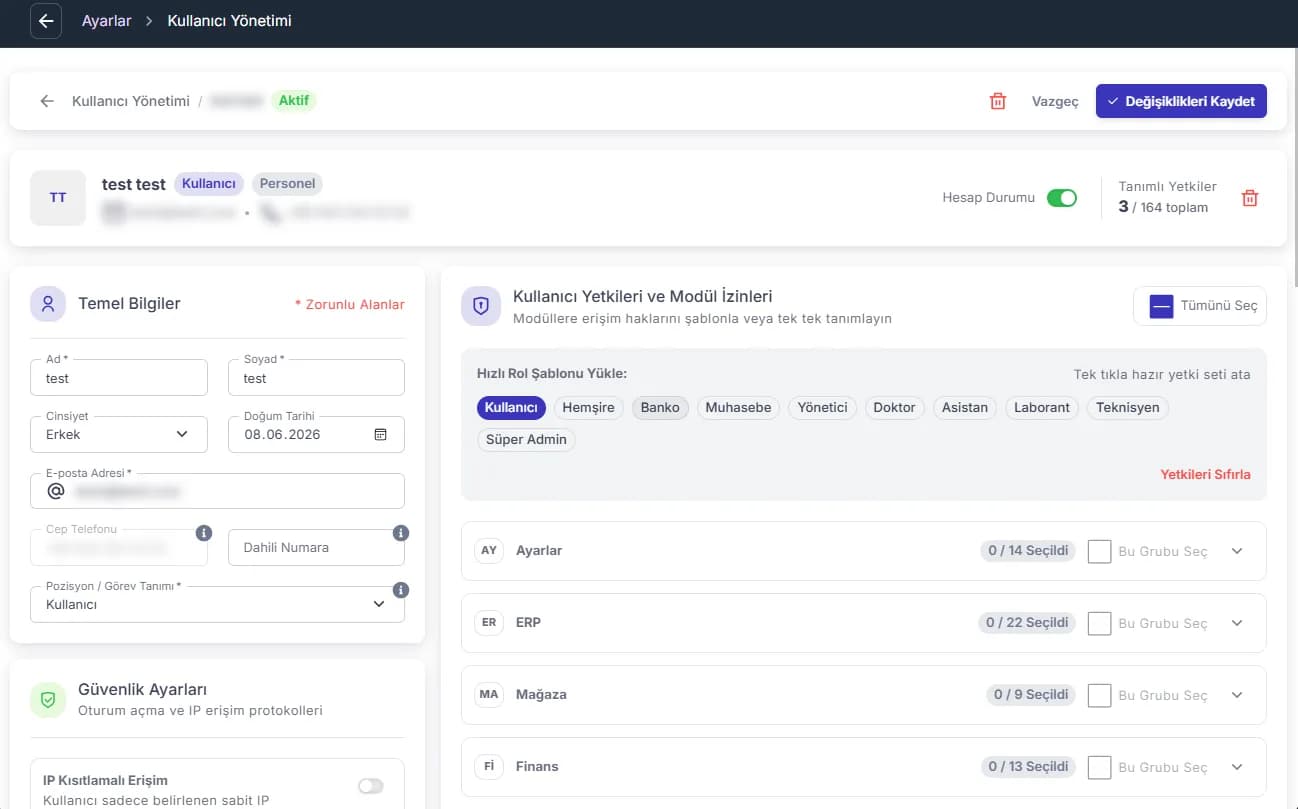Viewport: 1298px width, 809px height.
Task: Check Bu Grubu Seç for the Finans group
Action: [x=1099, y=767]
